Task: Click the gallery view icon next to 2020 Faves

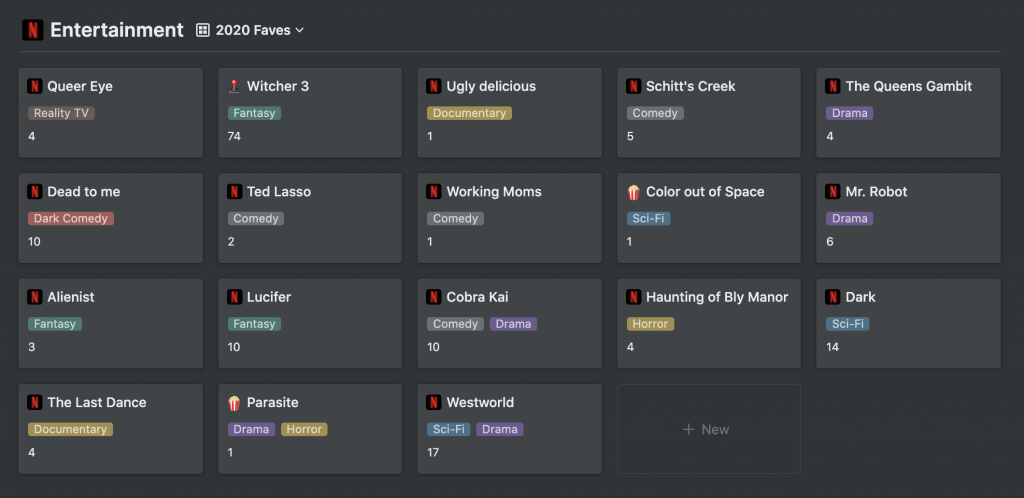Action: 203,30
